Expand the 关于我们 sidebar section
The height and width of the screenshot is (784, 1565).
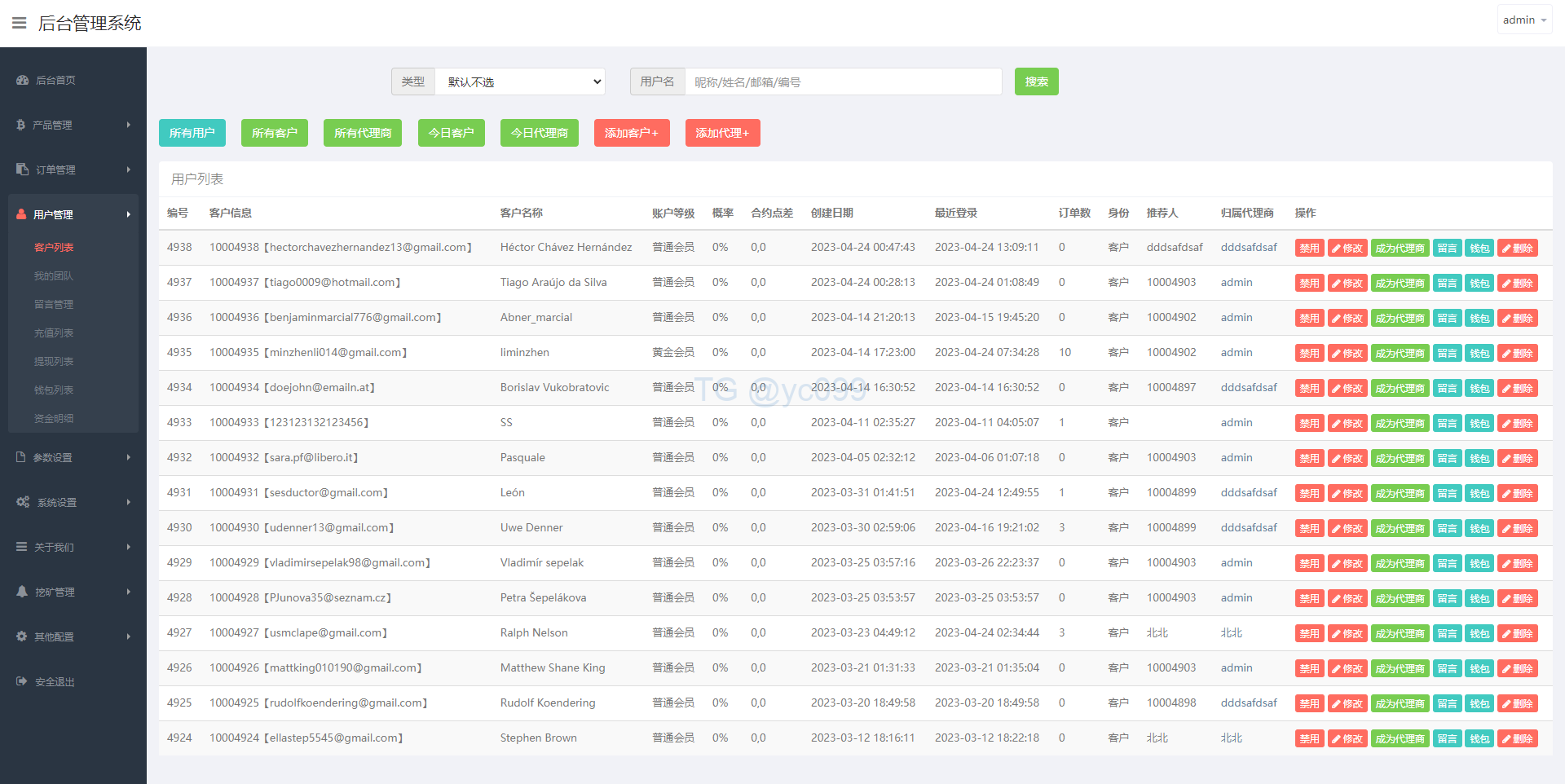pyautogui.click(x=73, y=547)
